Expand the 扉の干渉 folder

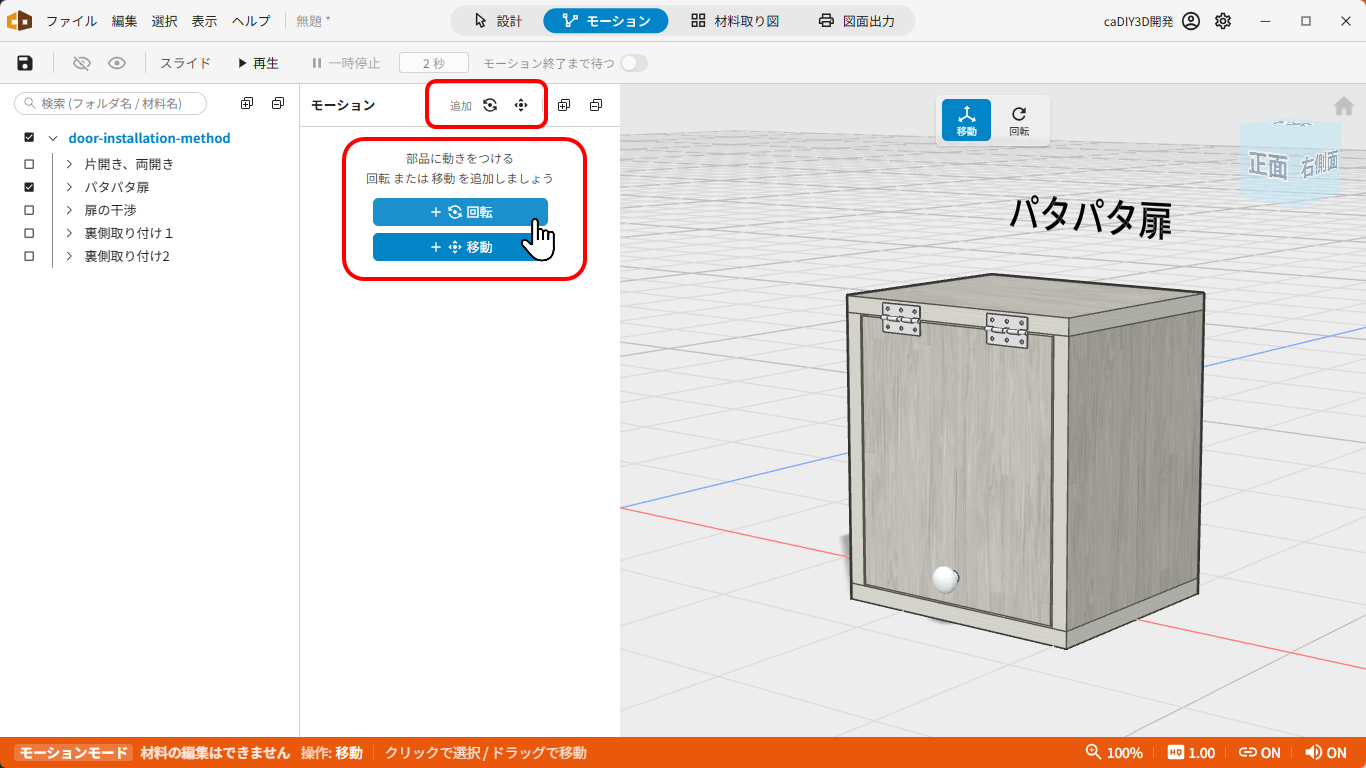click(69, 210)
